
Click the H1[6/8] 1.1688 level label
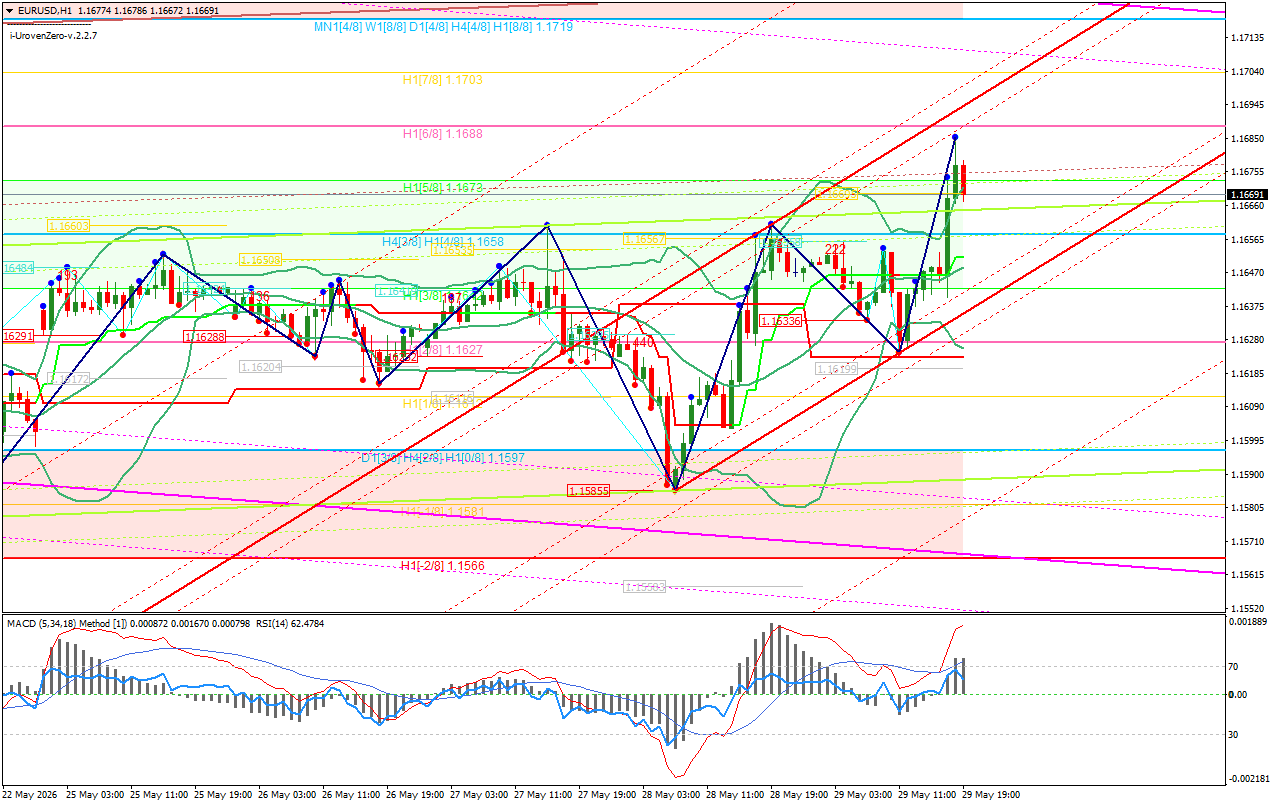point(443,133)
